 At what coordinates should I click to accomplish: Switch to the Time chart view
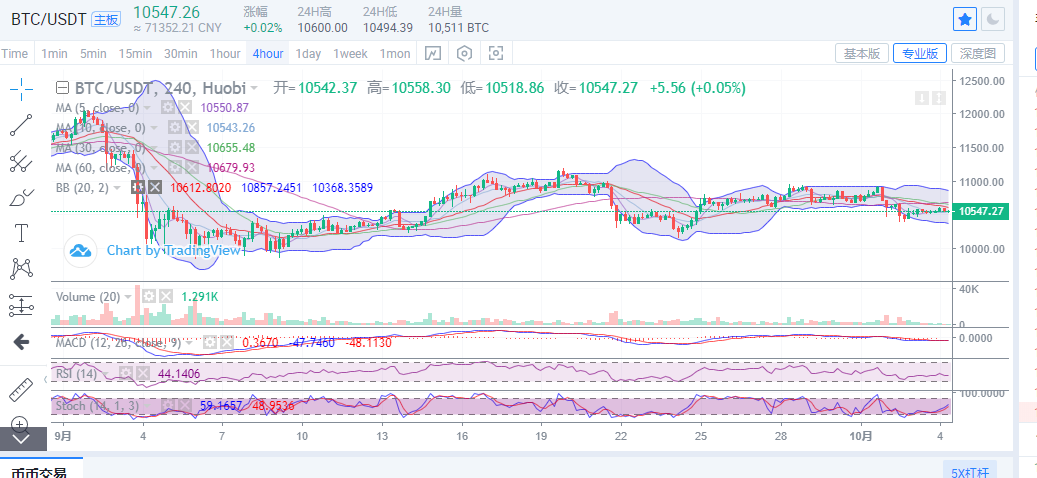(x=15, y=54)
